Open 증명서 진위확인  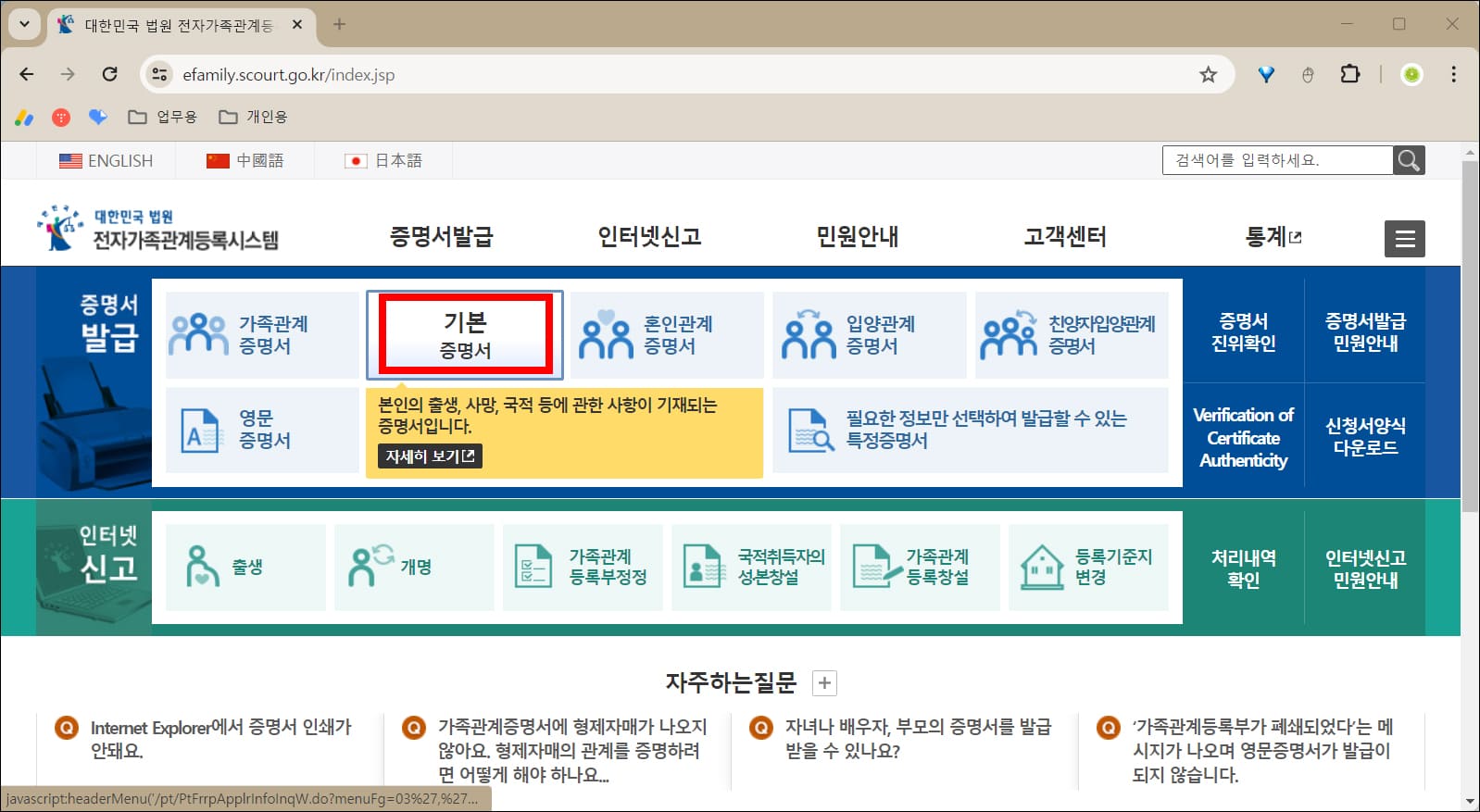pos(1243,331)
